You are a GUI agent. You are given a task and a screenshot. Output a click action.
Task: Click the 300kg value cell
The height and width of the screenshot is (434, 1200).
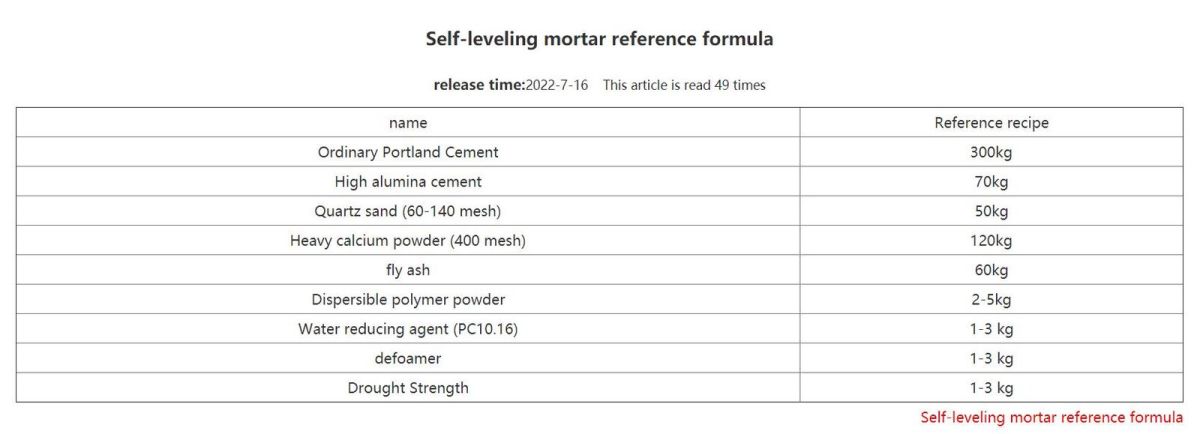click(991, 152)
